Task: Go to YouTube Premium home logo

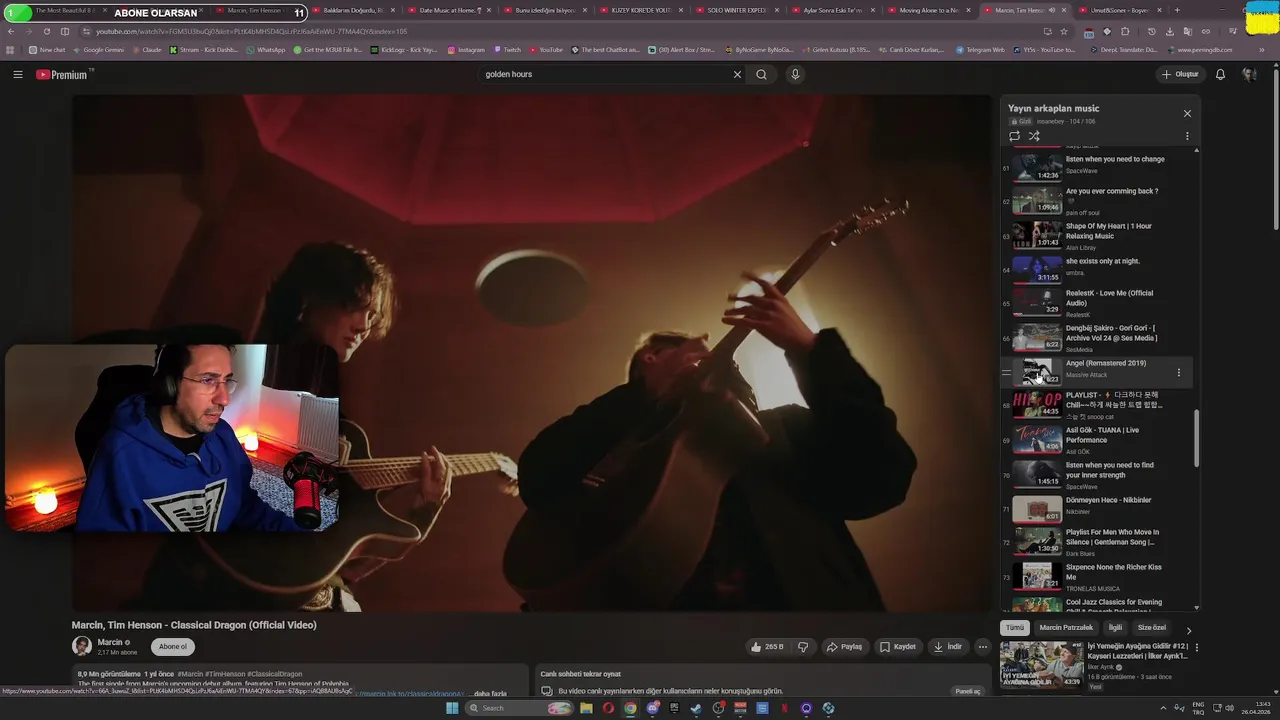Action: point(64,74)
